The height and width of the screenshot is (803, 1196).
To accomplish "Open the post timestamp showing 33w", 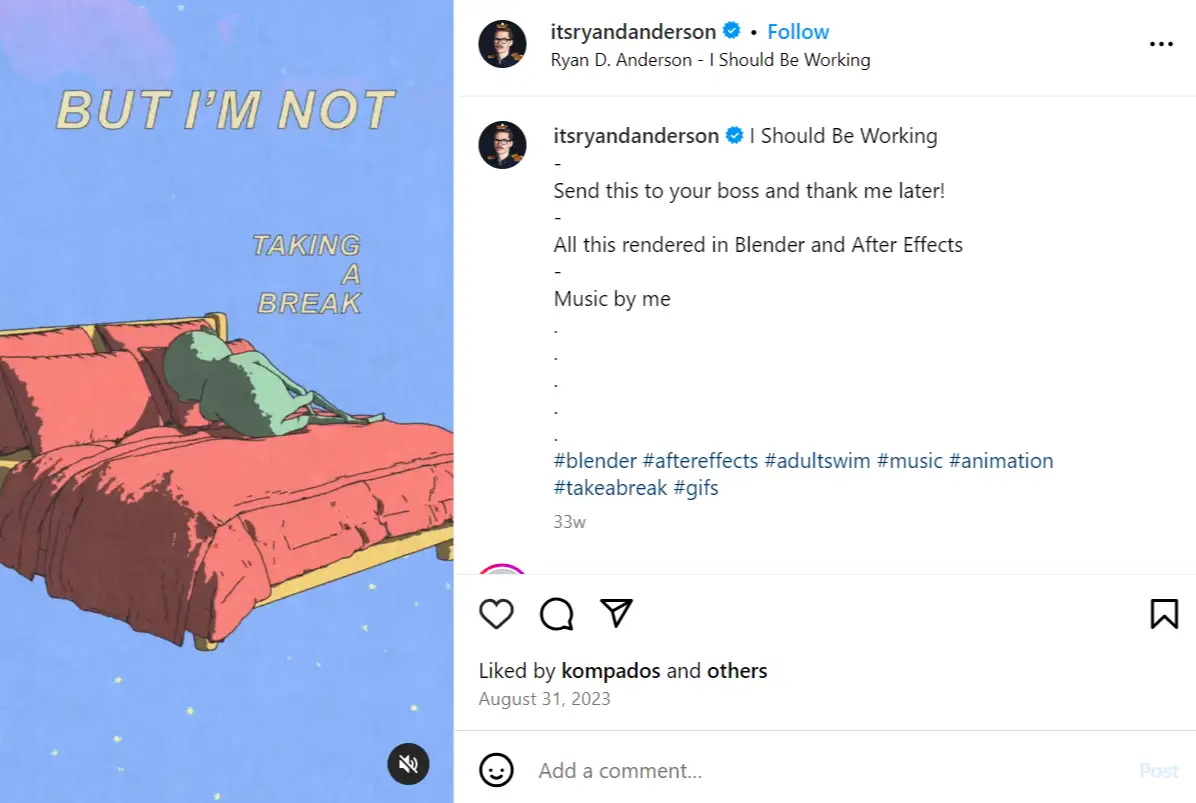I will (x=569, y=521).
